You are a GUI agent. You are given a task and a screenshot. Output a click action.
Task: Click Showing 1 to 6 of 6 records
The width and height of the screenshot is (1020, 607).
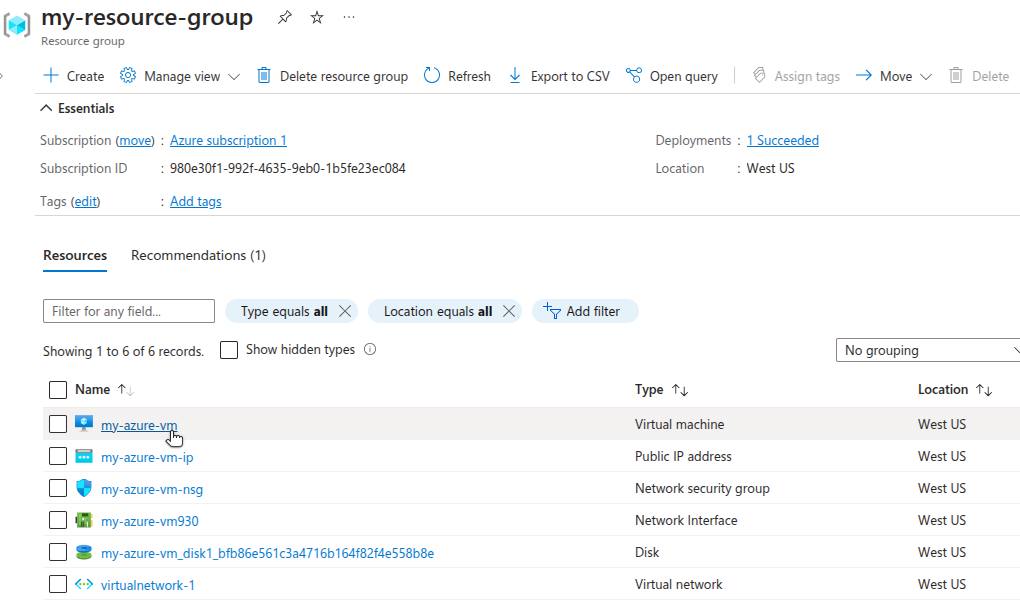pos(124,351)
